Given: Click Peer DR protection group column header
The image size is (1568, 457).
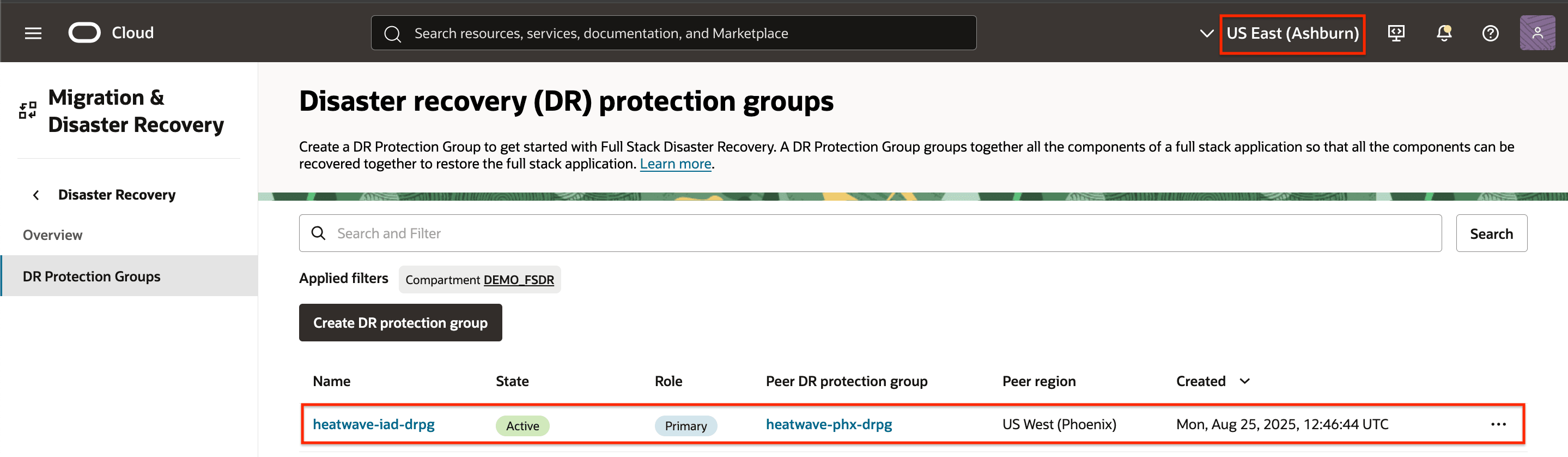Looking at the screenshot, I should [x=846, y=381].
